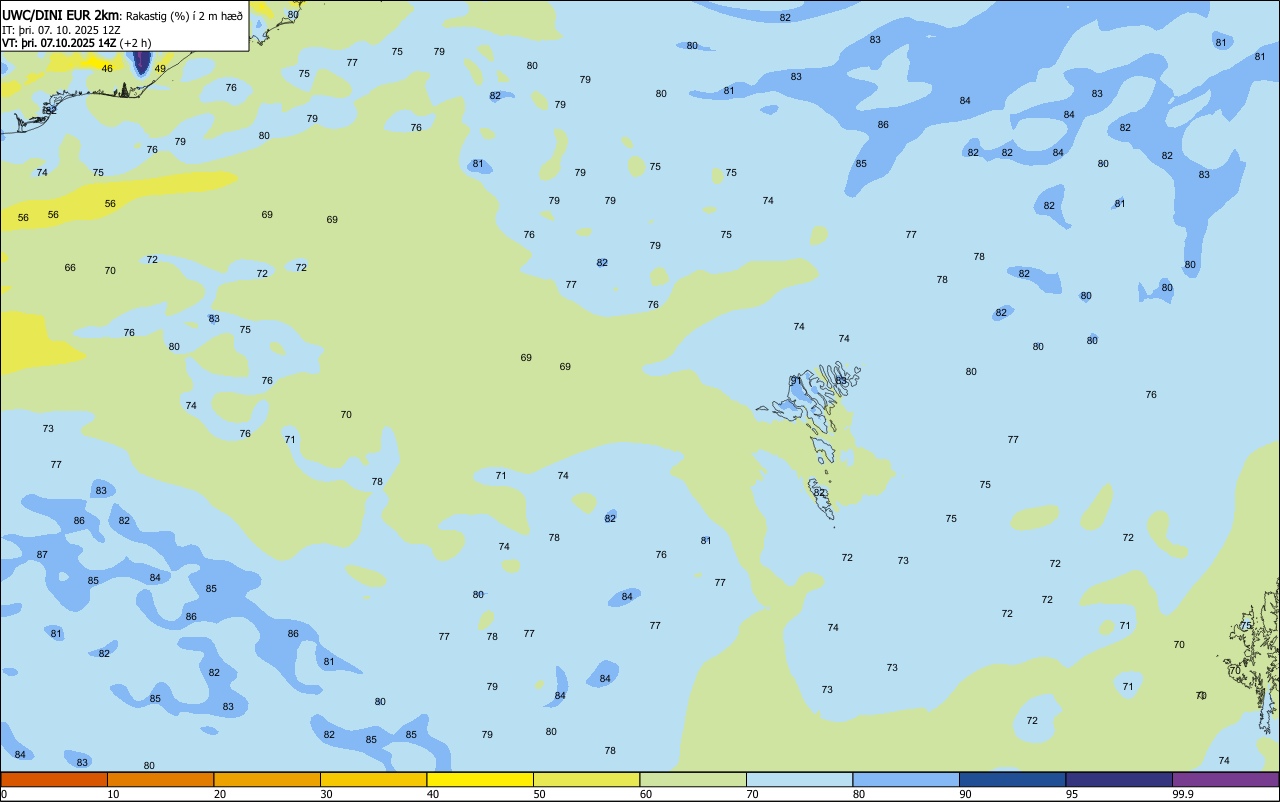
Task: Click the 90–95 dark blue legend swatch
Action: [x=1012, y=779]
